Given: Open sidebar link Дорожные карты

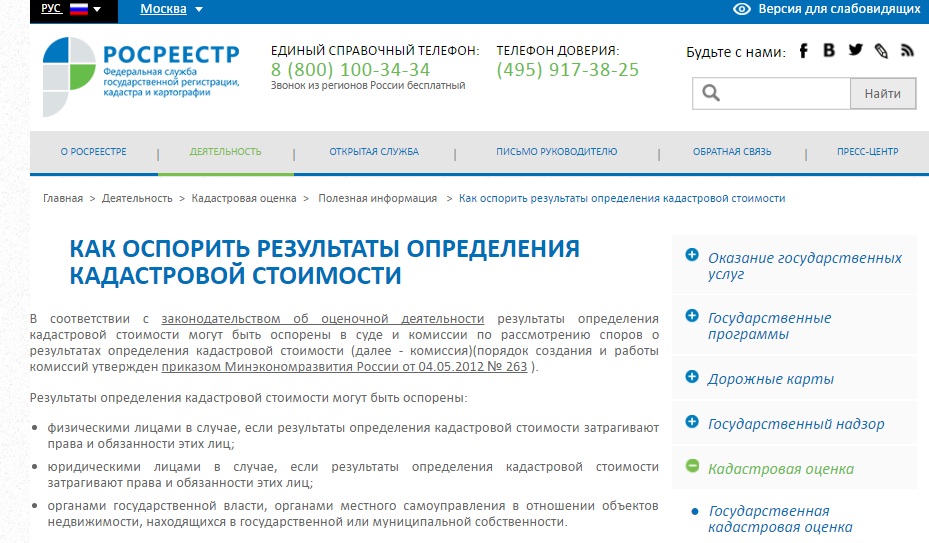Looking at the screenshot, I should pyautogui.click(x=770, y=379).
